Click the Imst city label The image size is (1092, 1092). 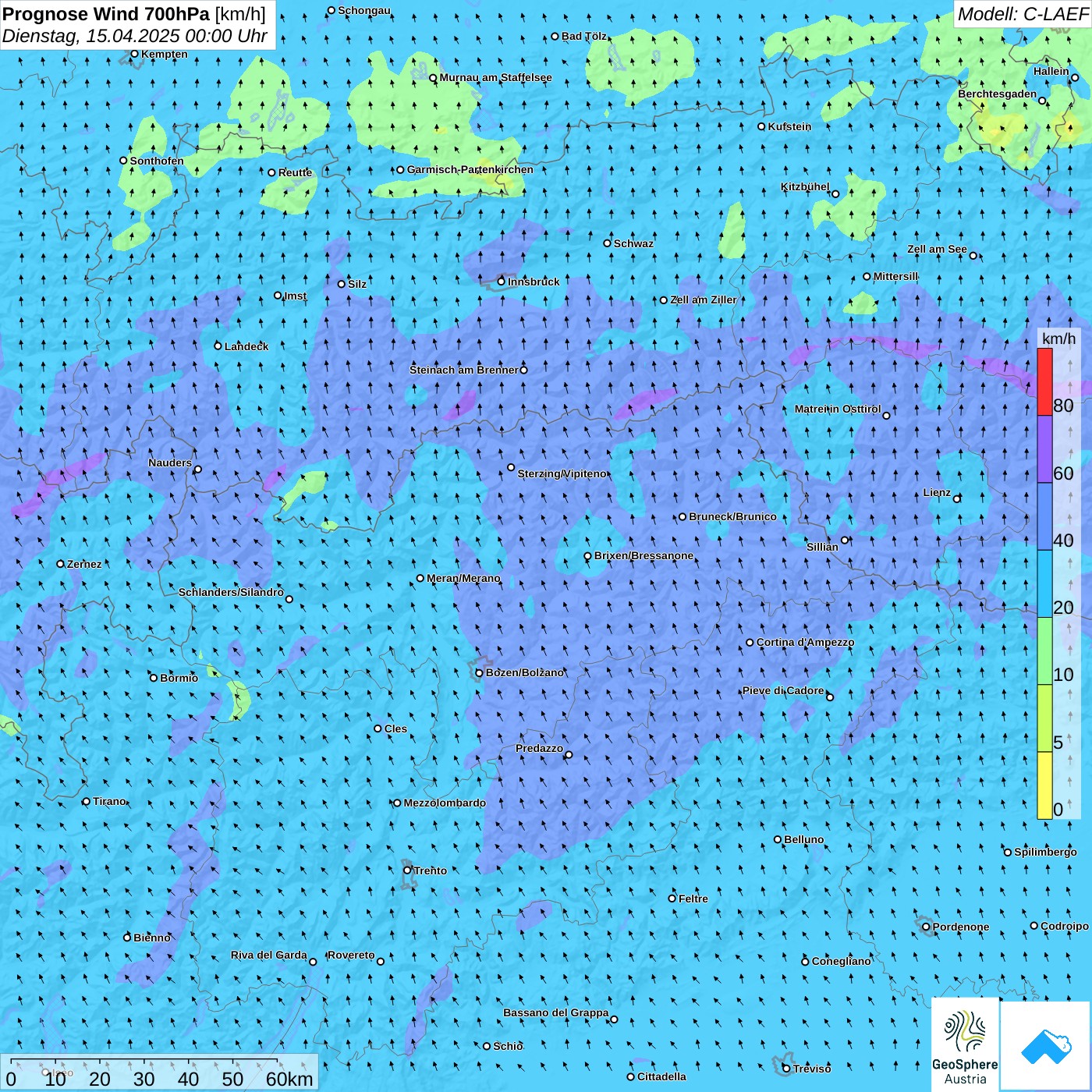coord(295,296)
